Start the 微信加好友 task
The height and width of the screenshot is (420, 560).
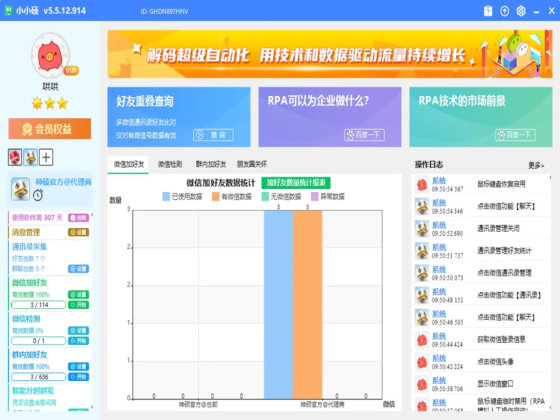pos(78,305)
